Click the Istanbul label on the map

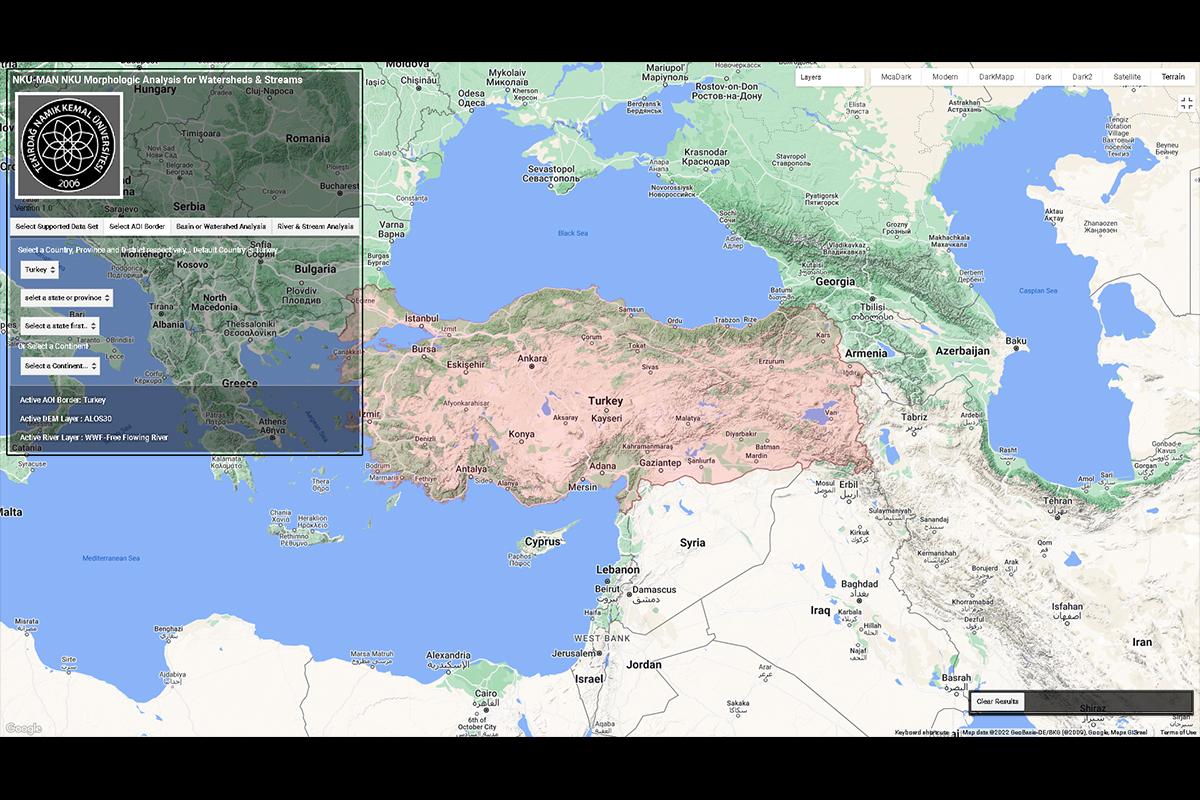[421, 319]
